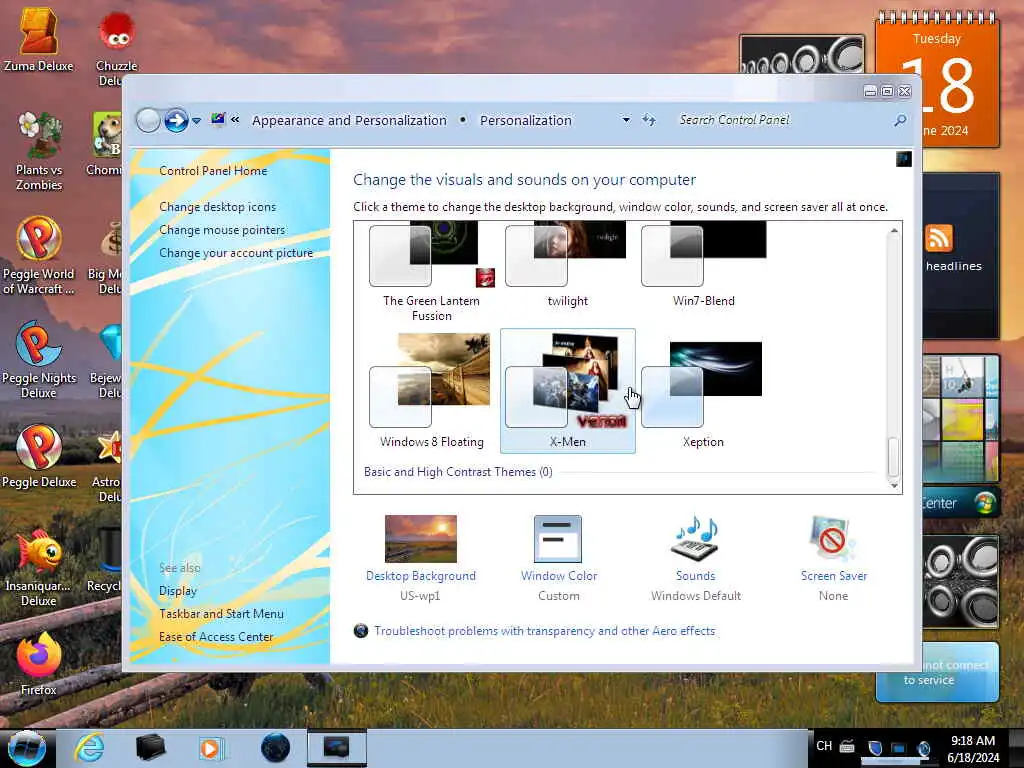
Task: Open Troubleshoot transparency and Aero effects link
Action: (x=545, y=631)
